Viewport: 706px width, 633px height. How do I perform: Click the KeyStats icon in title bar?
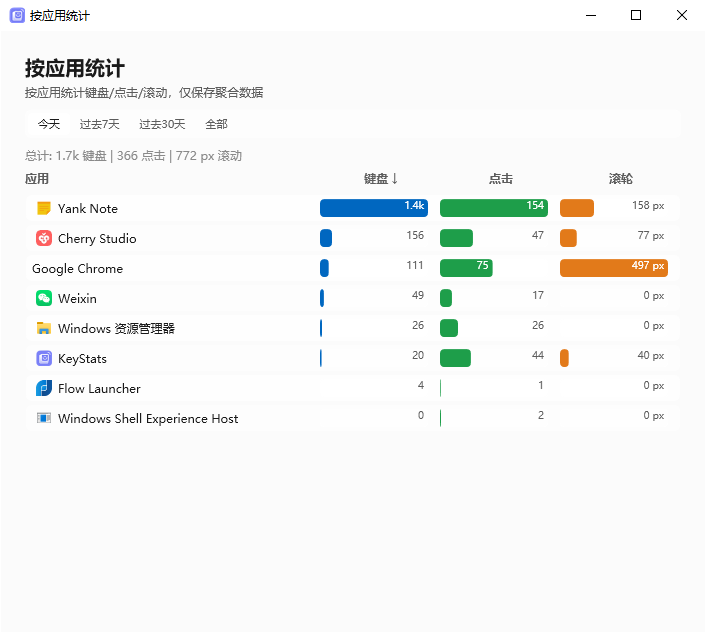[x=17, y=15]
